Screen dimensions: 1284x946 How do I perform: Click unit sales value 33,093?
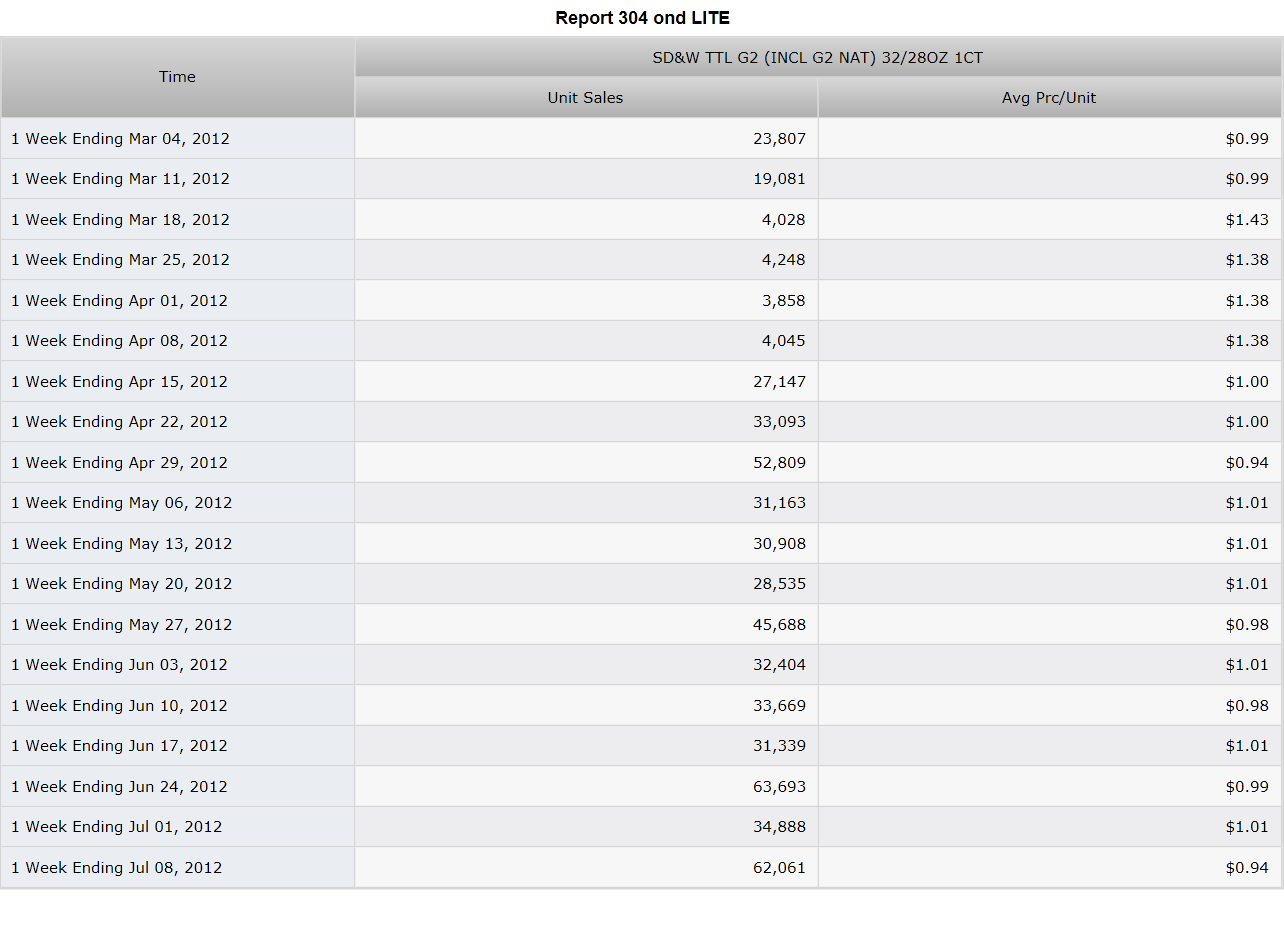[779, 422]
